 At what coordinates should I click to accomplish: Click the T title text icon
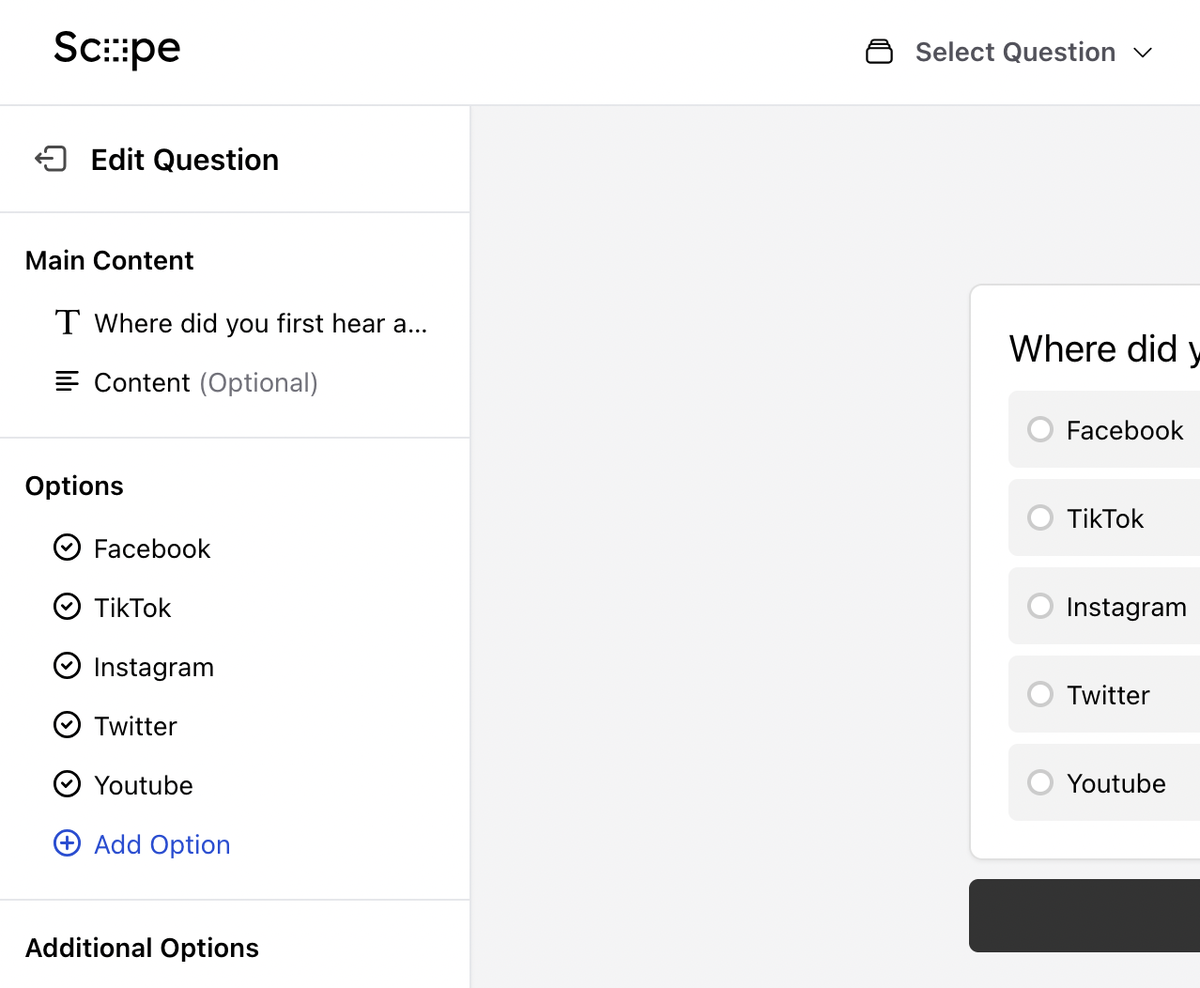point(67,323)
